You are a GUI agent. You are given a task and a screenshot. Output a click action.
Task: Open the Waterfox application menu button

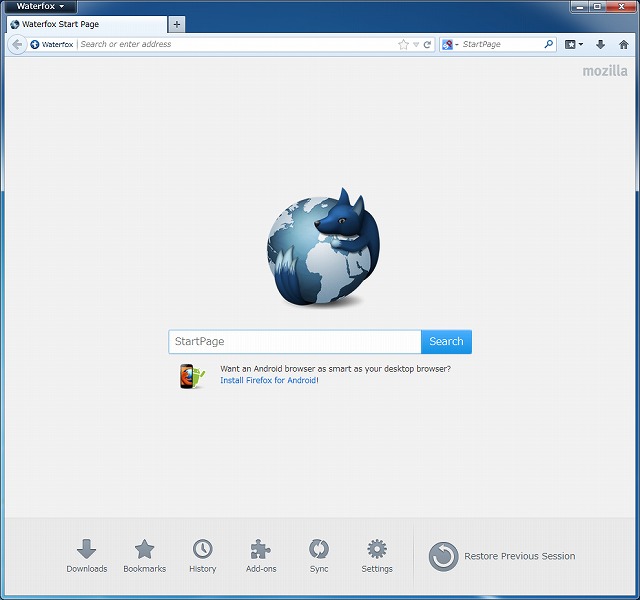[x=40, y=6]
